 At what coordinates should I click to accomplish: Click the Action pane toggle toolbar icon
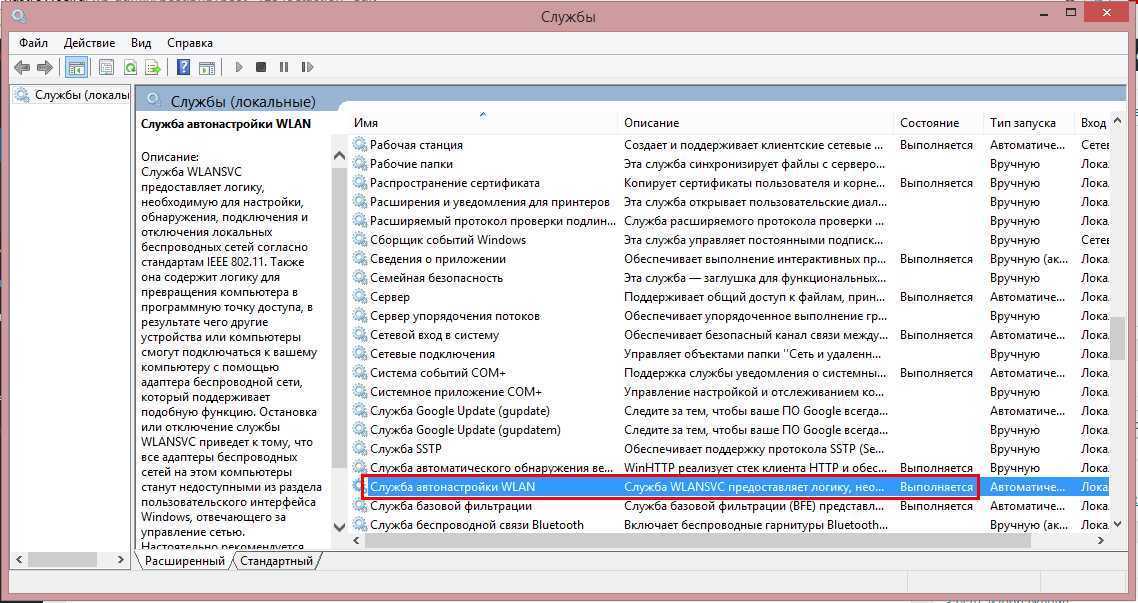tap(207, 67)
